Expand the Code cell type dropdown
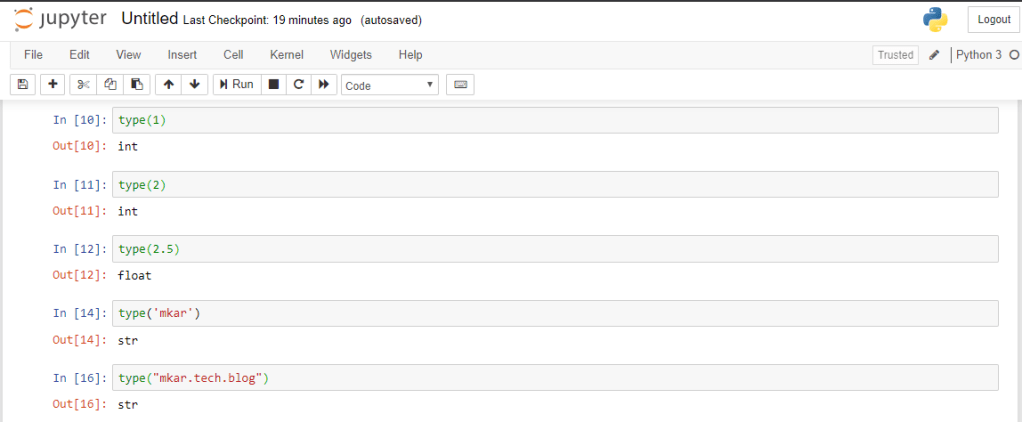The height and width of the screenshot is (422, 1022). pyautogui.click(x=390, y=85)
